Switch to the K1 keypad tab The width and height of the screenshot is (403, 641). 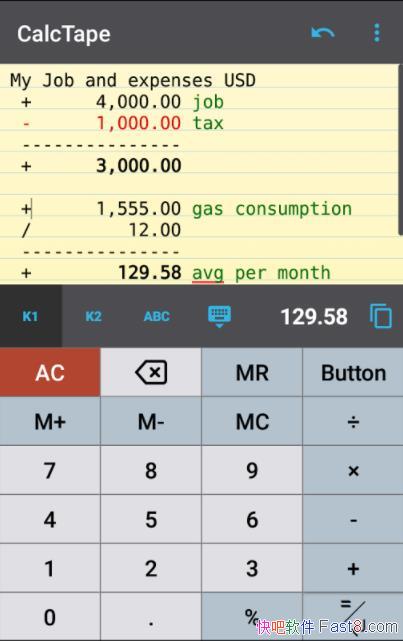(x=30, y=316)
